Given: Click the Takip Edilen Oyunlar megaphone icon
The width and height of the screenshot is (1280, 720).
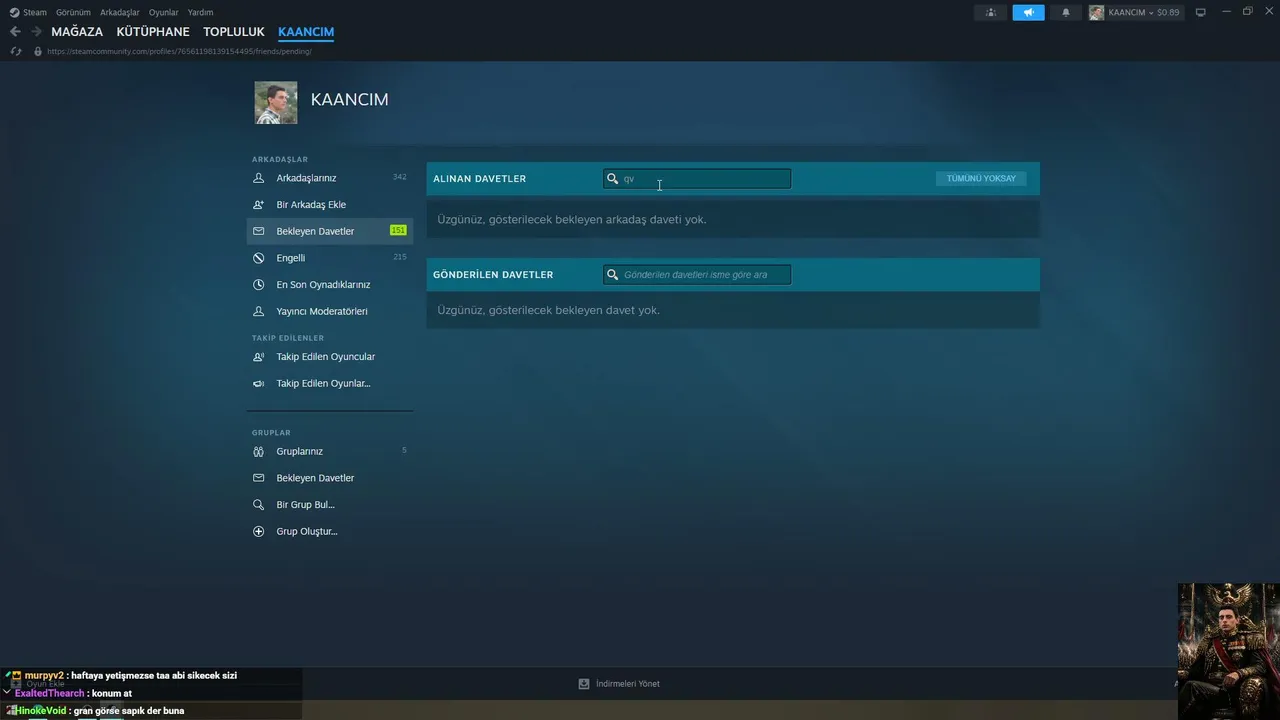Looking at the screenshot, I should tap(259, 383).
